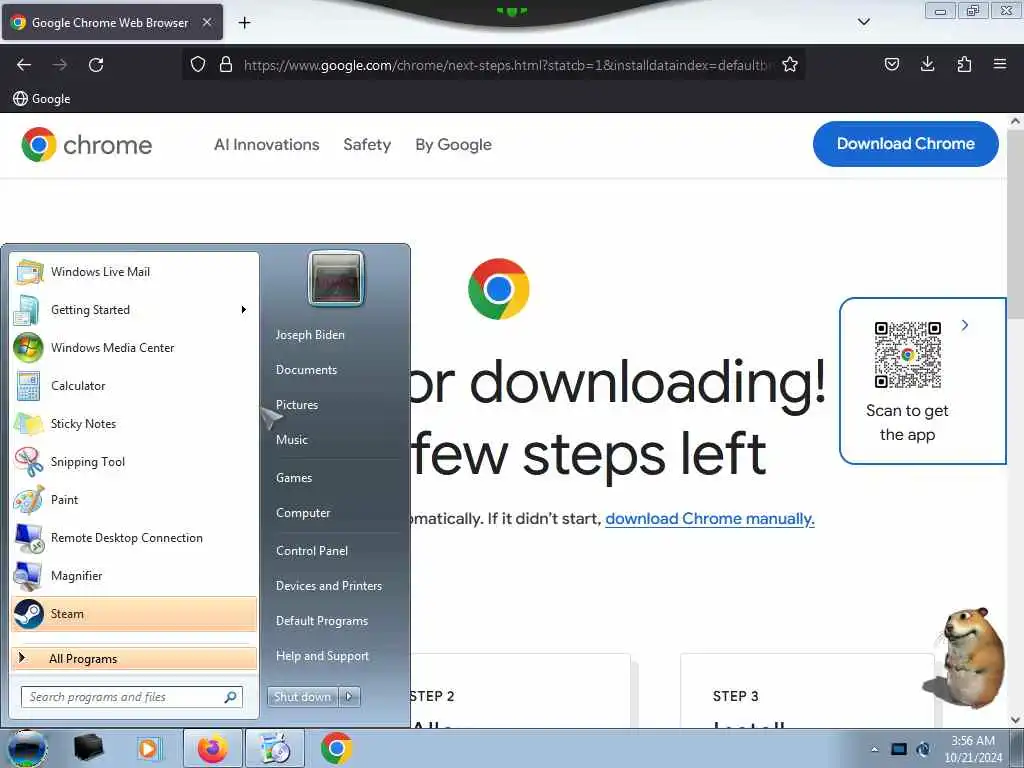
Task: Open the Extensions puzzle icon
Action: [964, 64]
